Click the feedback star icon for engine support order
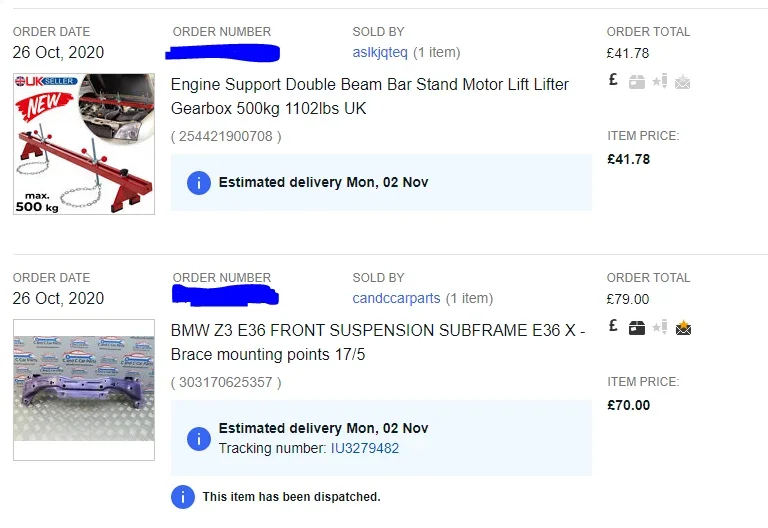Screen dimensions: 768x528 [660, 81]
